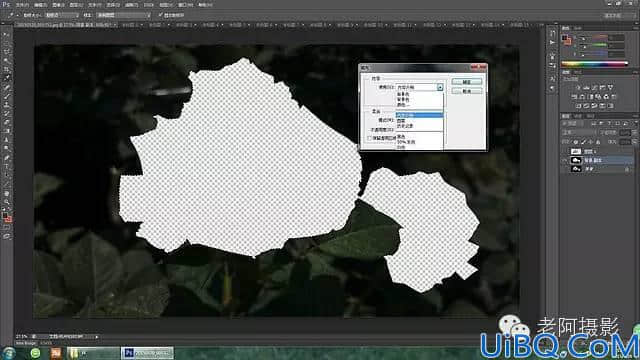Select the Pen tool in toolbar

pyautogui.click(x=7, y=158)
